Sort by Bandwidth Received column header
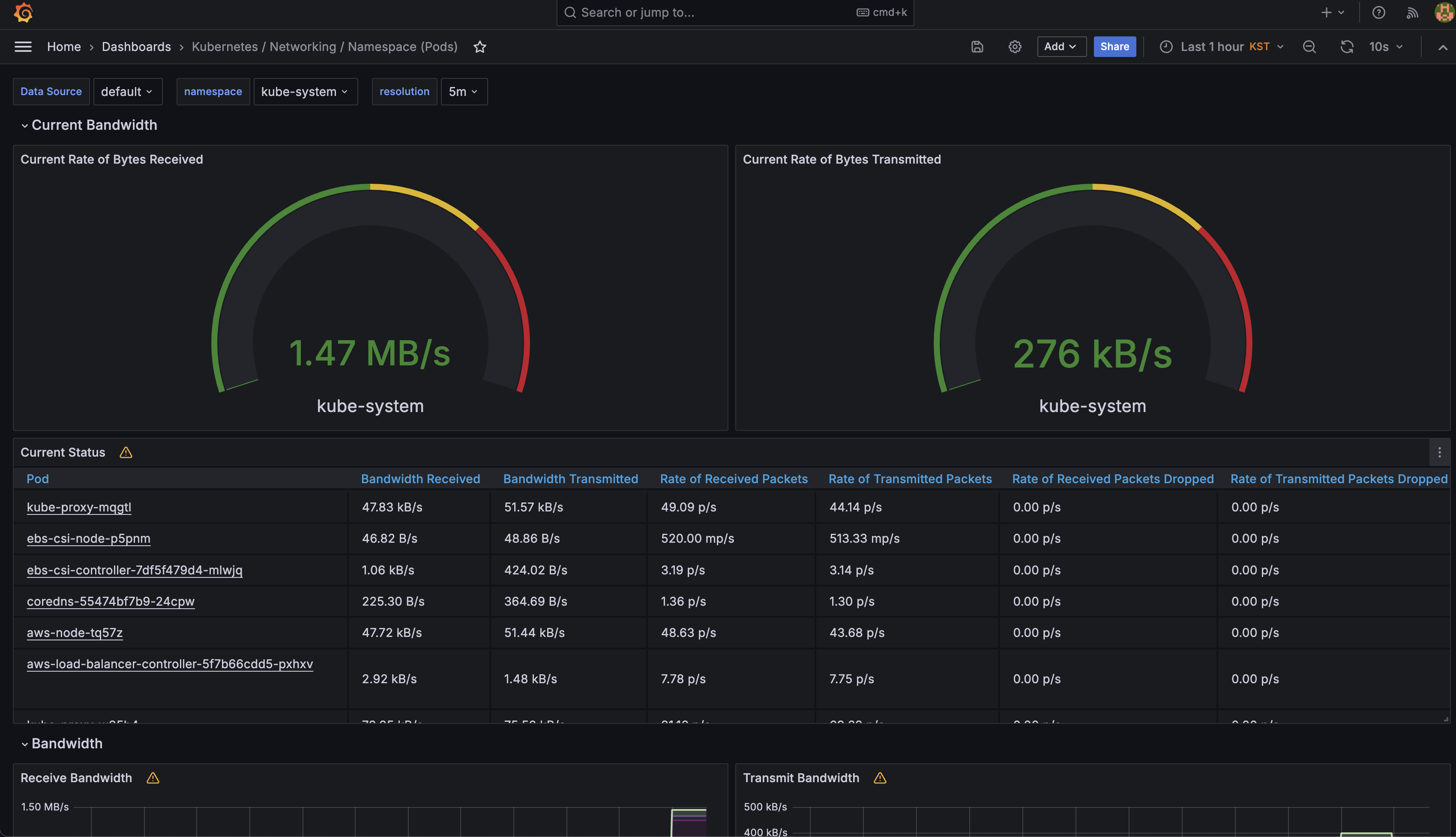 pos(420,479)
